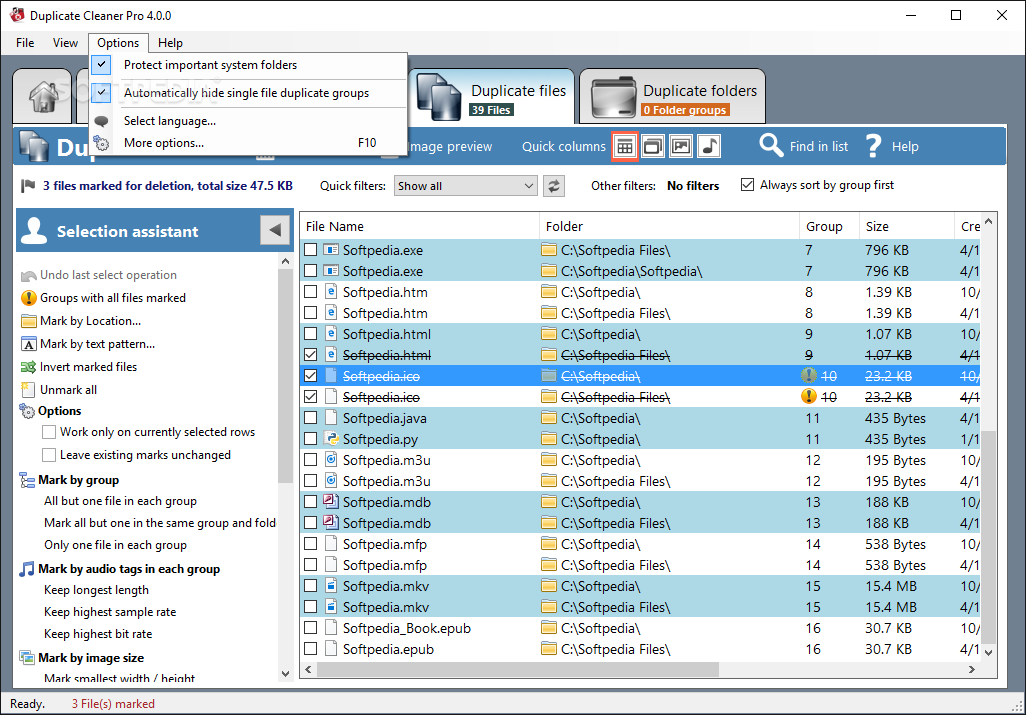
Task: Click All but one file in each group
Action: point(120,501)
